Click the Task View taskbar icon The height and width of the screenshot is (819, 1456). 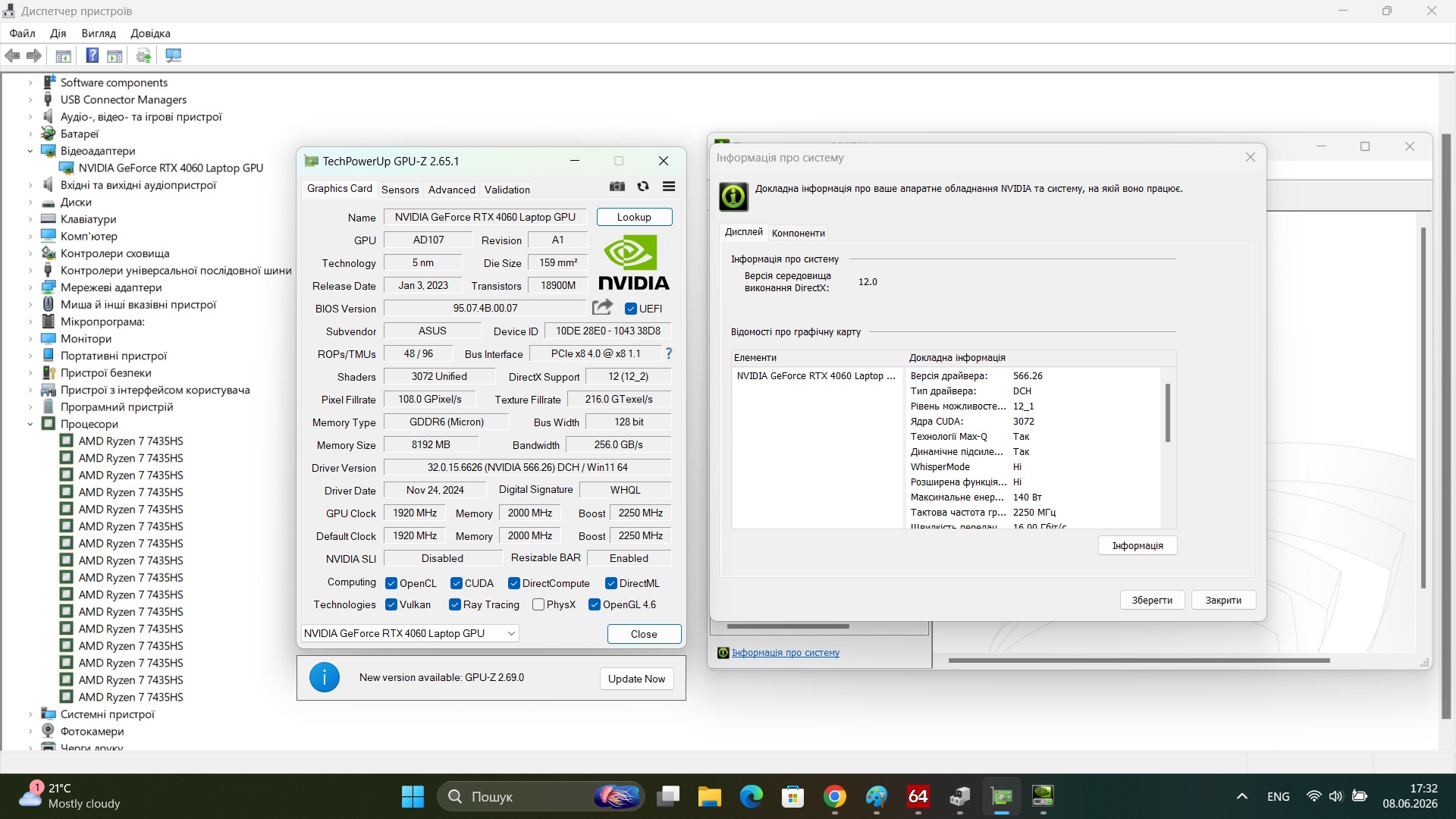(668, 796)
